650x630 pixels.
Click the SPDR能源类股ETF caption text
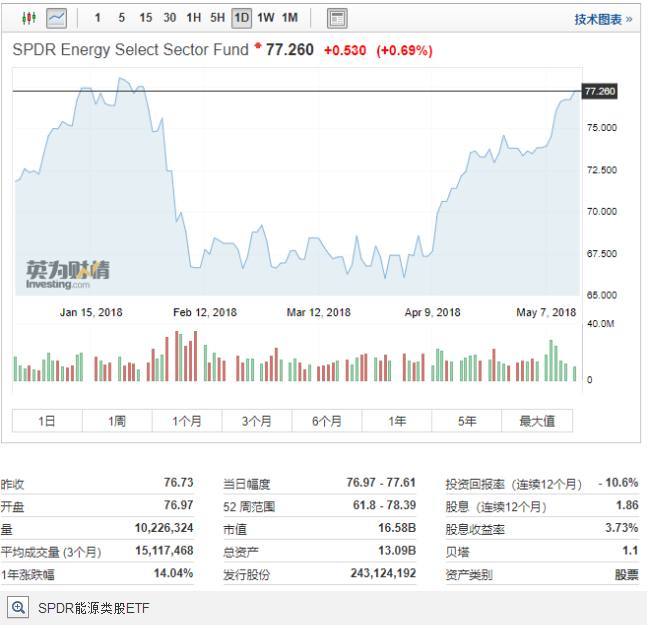tap(94, 608)
